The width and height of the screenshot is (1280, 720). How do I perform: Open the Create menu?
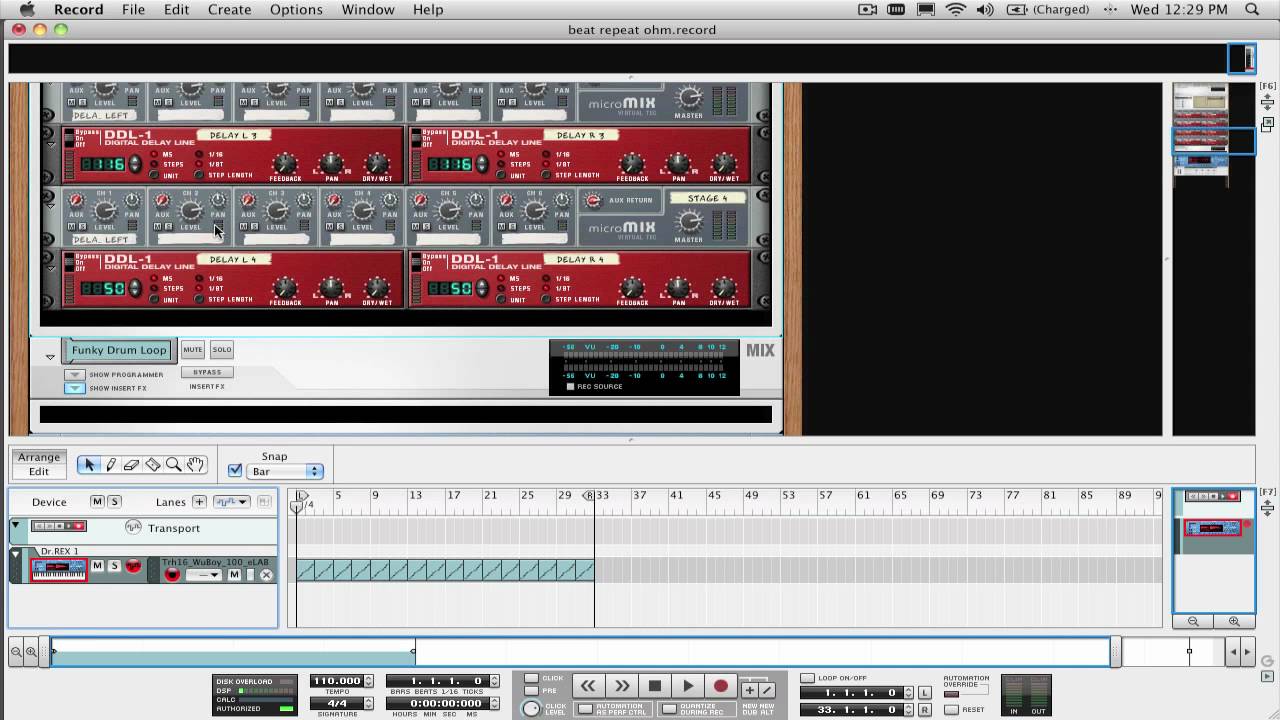(229, 9)
